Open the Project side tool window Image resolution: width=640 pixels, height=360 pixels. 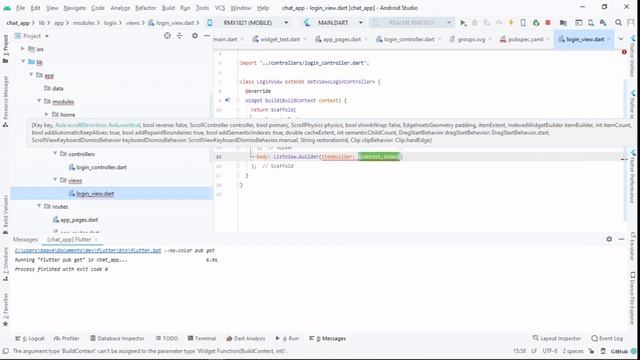[5, 49]
